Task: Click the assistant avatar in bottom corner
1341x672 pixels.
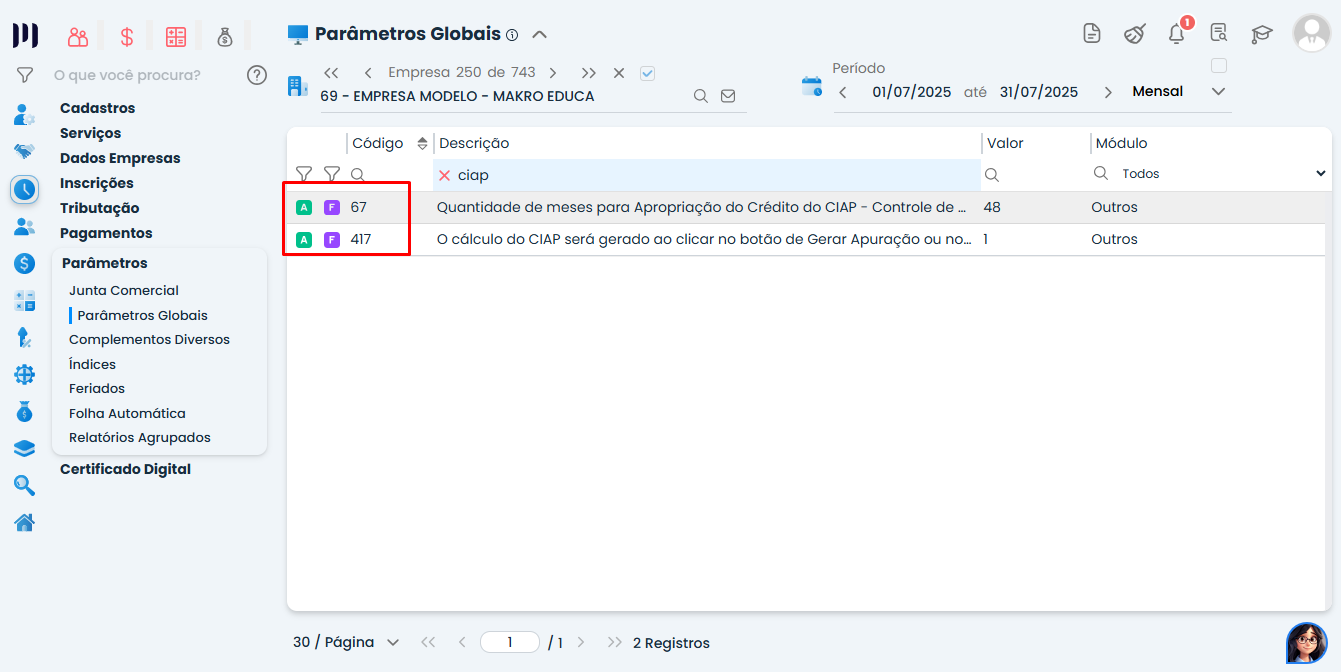Action: (x=1305, y=642)
